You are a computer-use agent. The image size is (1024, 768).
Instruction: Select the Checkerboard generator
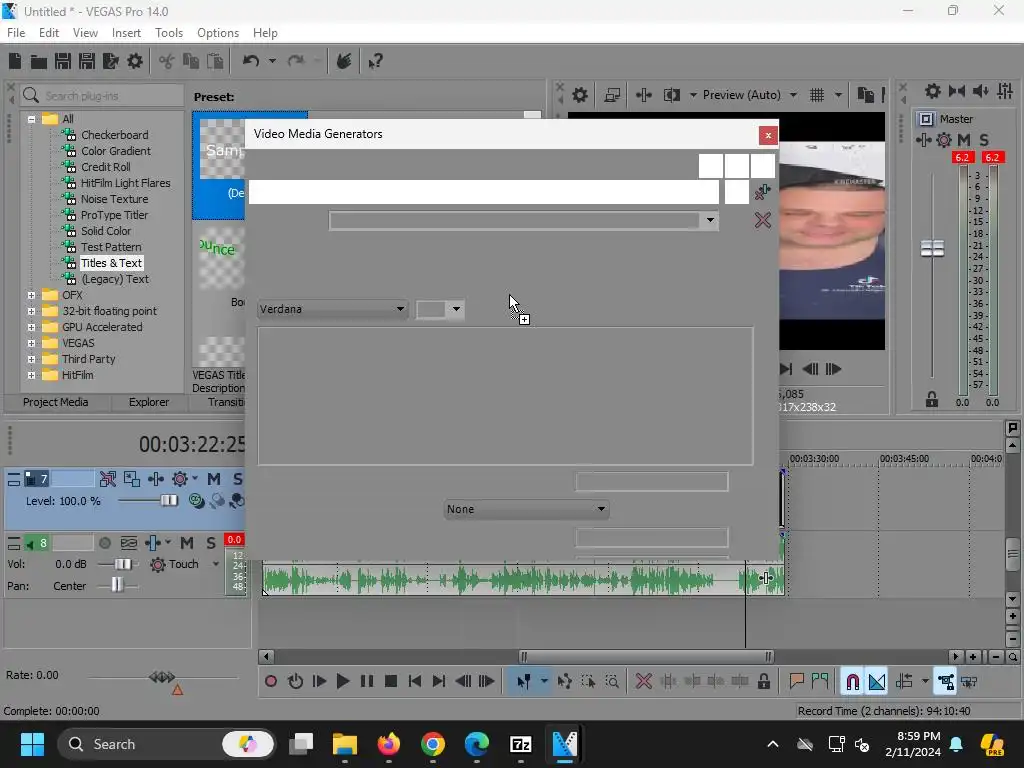(x=114, y=135)
